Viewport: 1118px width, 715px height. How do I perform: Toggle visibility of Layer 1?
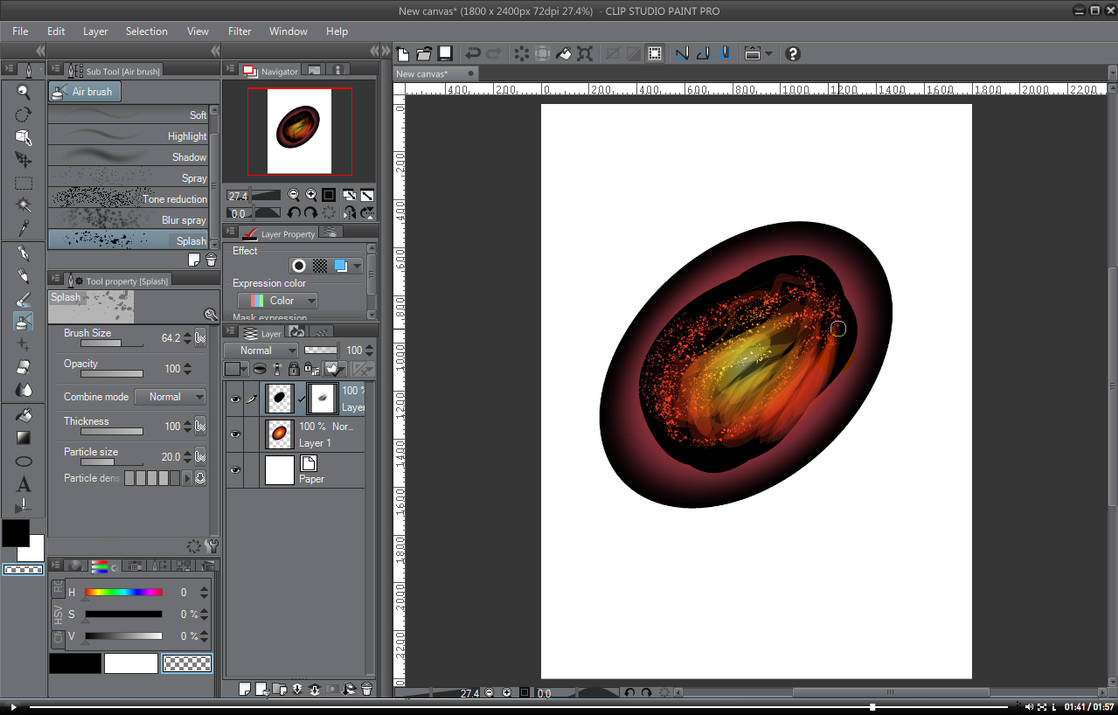click(236, 433)
